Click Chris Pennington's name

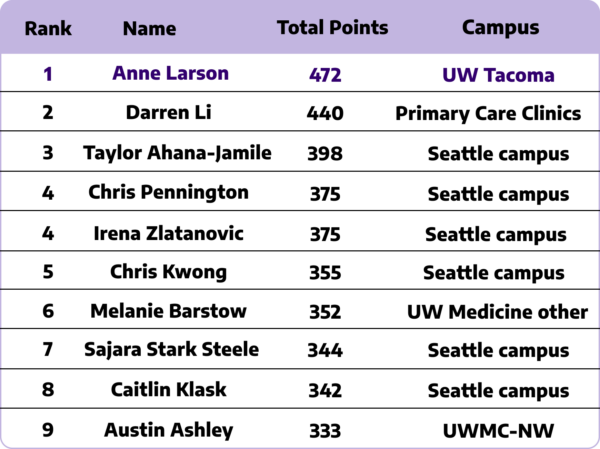(x=167, y=192)
